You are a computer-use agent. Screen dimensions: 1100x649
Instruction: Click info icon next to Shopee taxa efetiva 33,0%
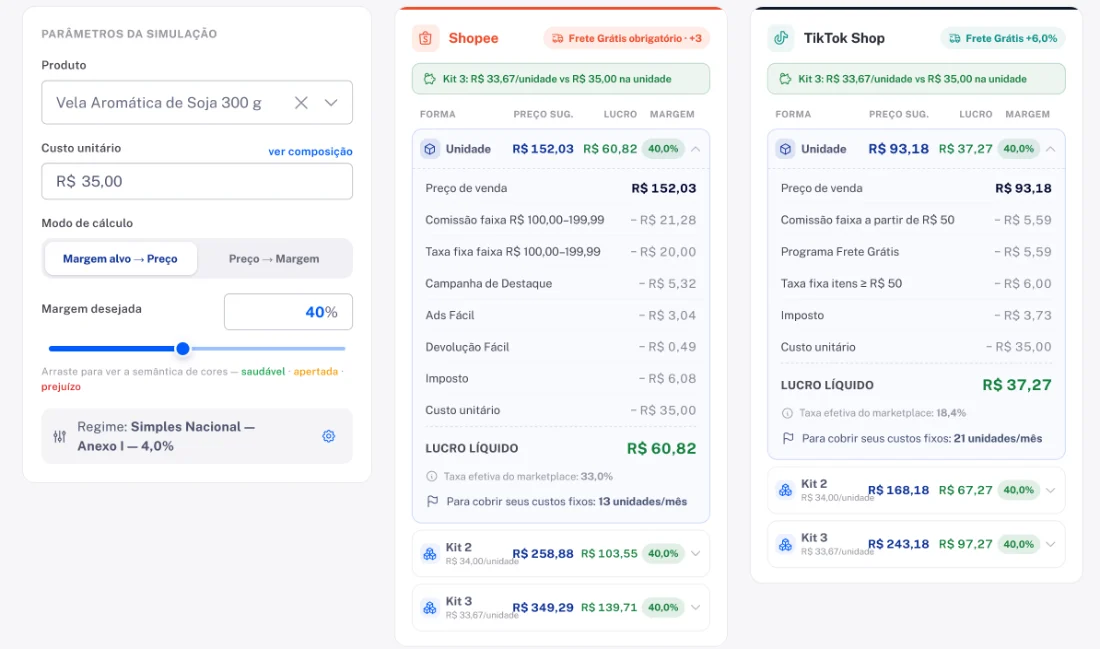point(431,476)
